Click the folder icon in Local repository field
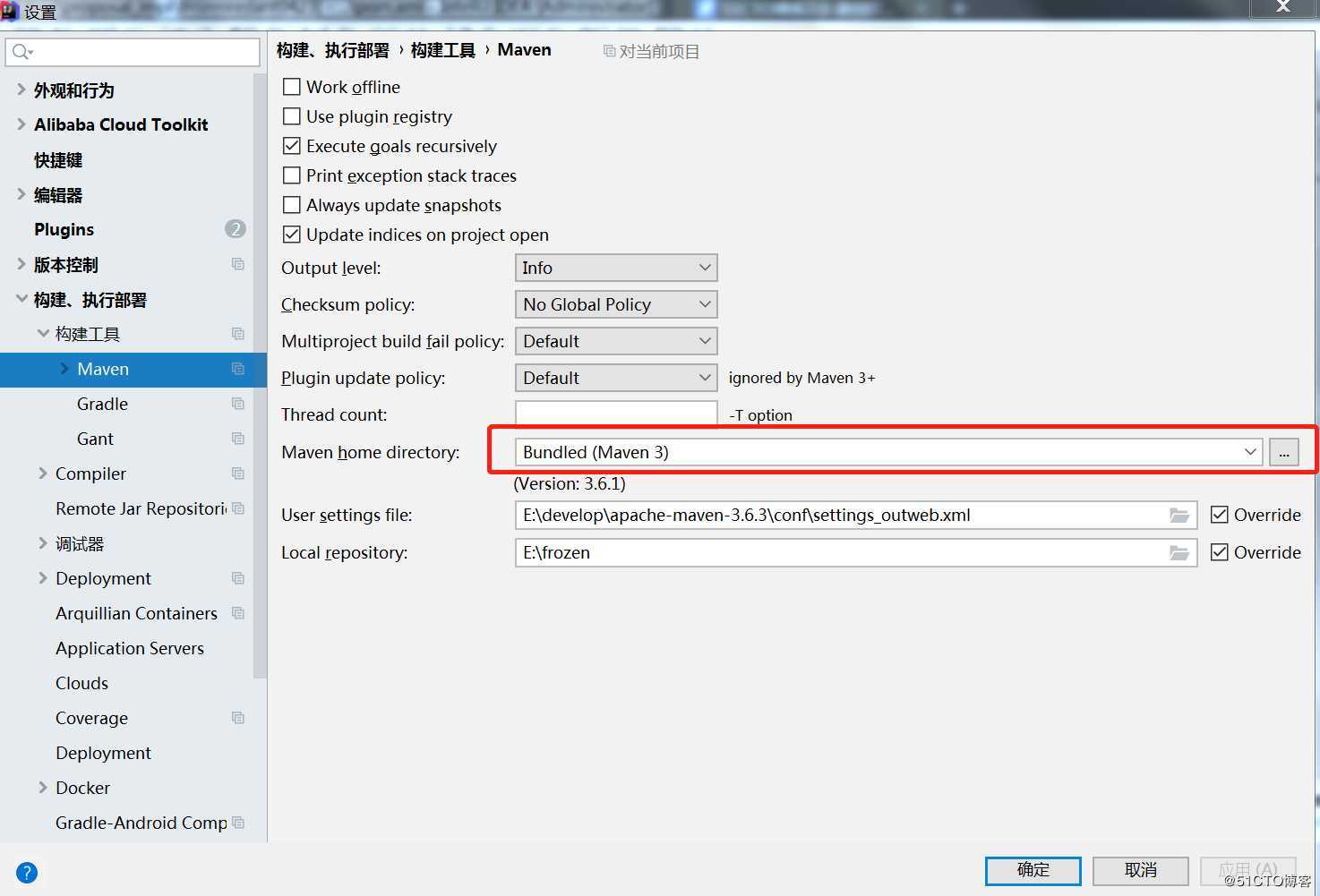1320x896 pixels. click(1179, 553)
